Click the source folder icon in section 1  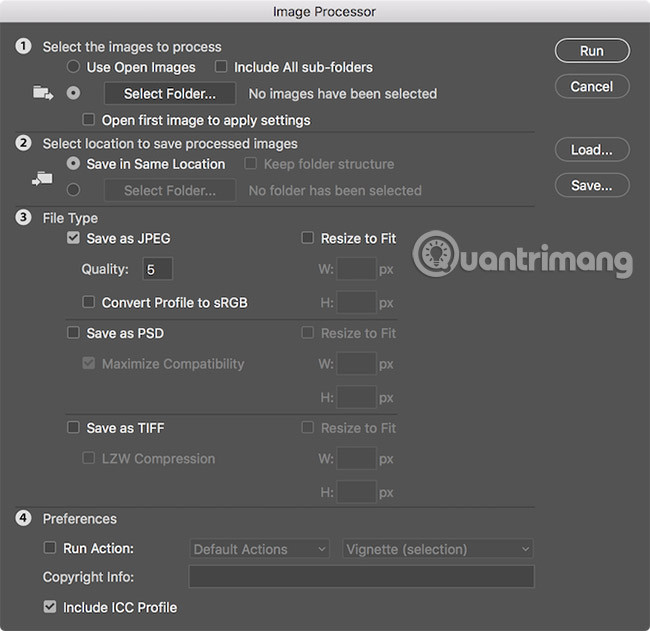point(43,93)
